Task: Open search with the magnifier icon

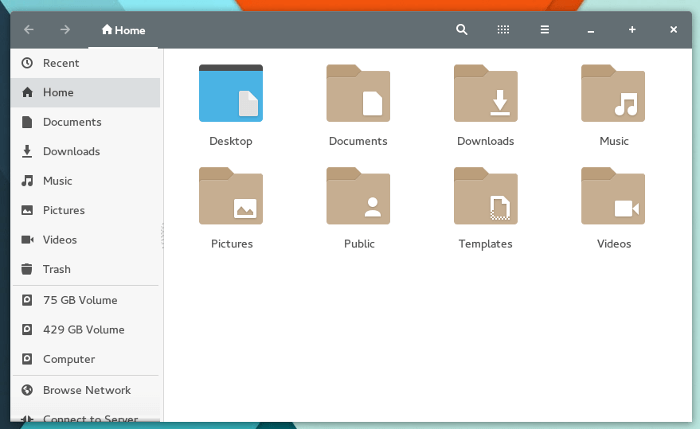Action: (x=462, y=30)
